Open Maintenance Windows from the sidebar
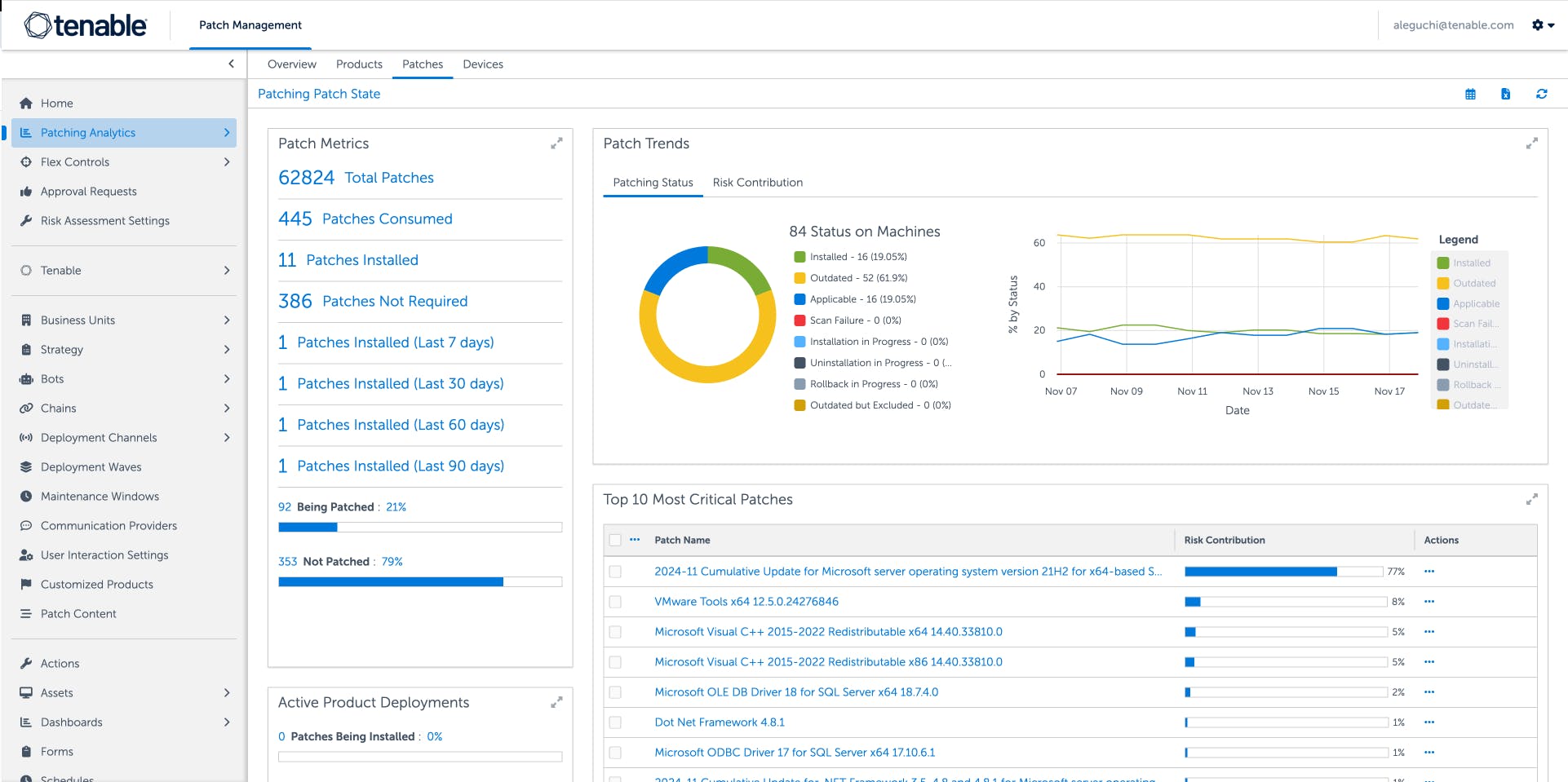The height and width of the screenshot is (782, 1568). click(x=100, y=496)
